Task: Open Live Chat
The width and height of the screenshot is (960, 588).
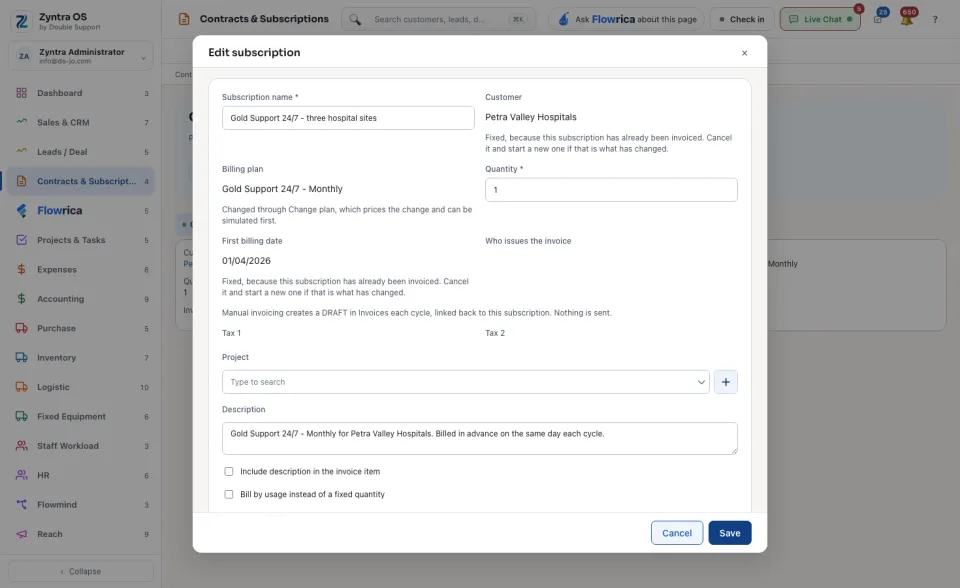Action: pyautogui.click(x=820, y=19)
